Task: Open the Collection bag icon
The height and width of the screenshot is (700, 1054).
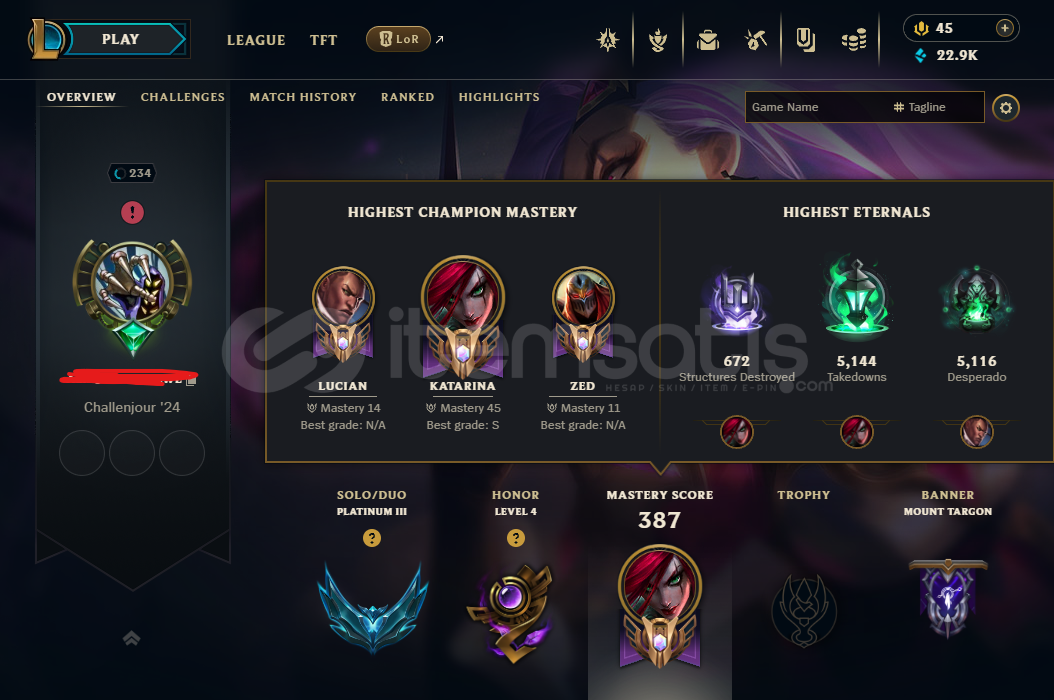Action: coord(707,40)
